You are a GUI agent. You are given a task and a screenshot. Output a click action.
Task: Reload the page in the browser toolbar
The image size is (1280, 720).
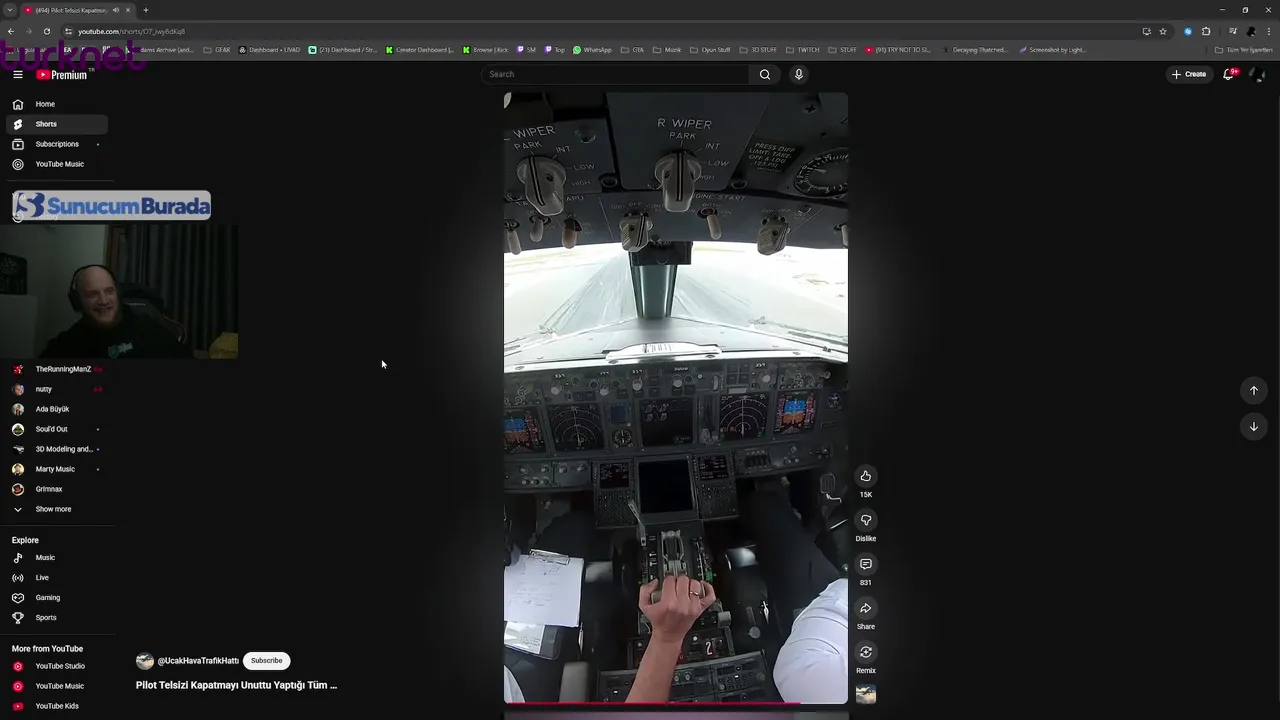[46, 31]
